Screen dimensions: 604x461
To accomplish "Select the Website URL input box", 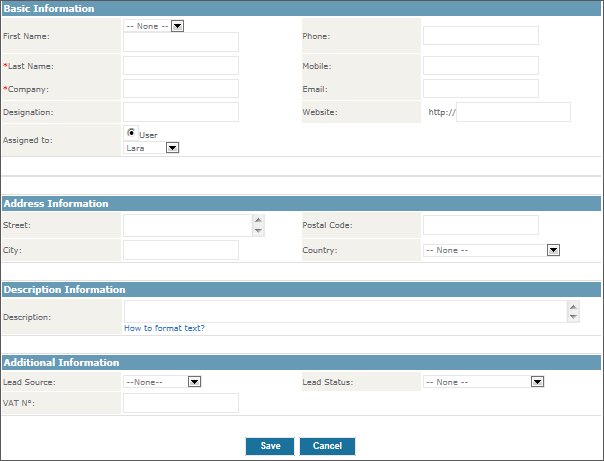I will point(513,112).
